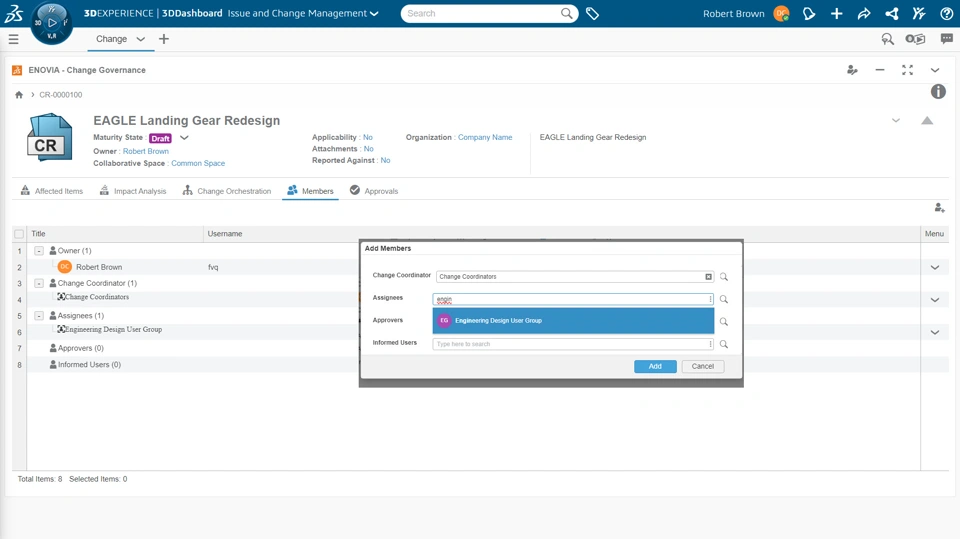Go to home breadcrumb icon
The height and width of the screenshot is (539, 960).
[x=19, y=95]
